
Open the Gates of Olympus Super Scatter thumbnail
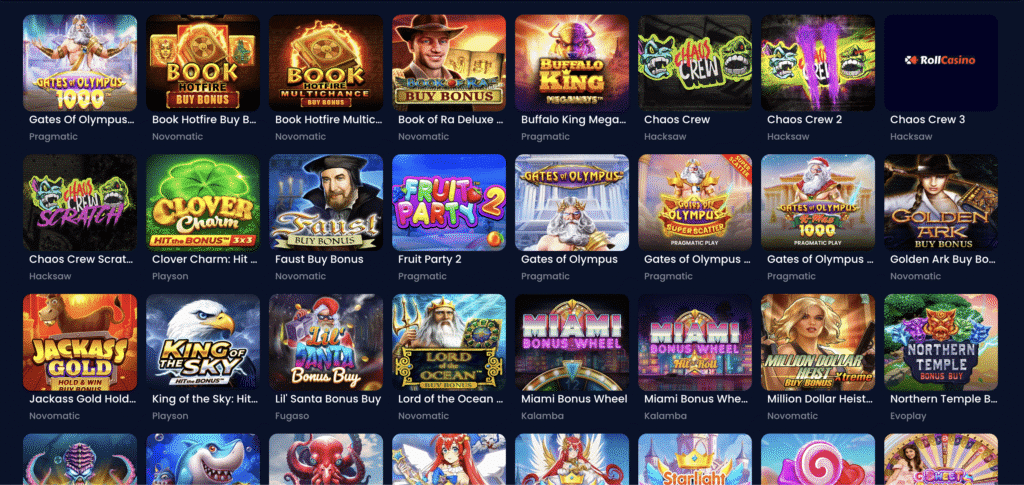[x=695, y=202]
